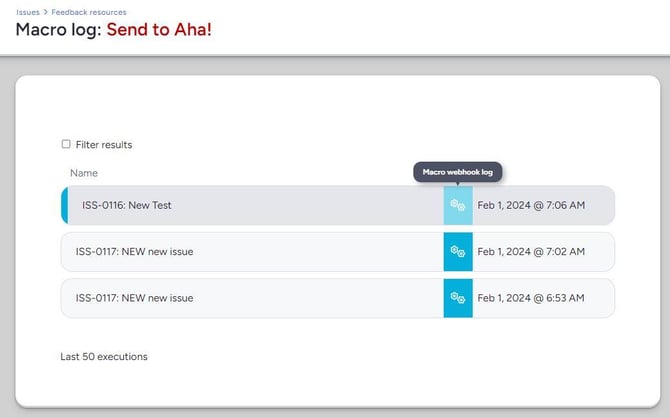Viewport: 670px width, 418px height.
Task: Click the "Last 50 executions" footer text
Action: click(104, 356)
